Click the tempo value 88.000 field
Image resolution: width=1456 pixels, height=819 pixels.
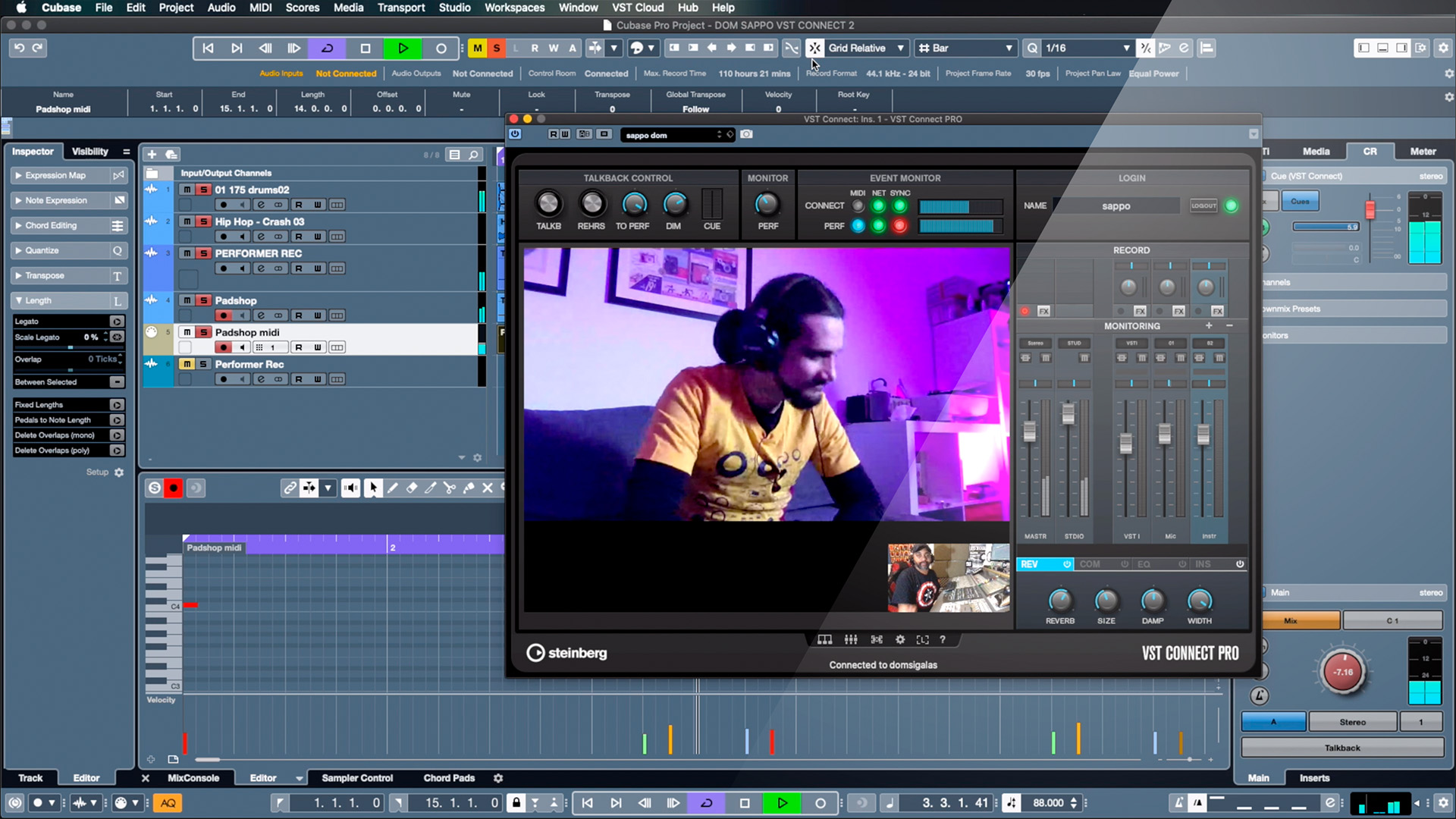1048,803
